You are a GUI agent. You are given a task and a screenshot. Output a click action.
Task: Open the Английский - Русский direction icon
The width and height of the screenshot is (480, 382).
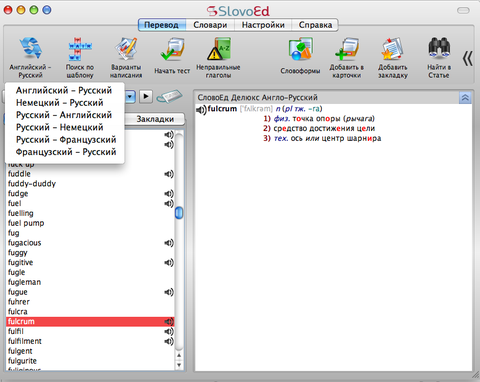(x=30, y=48)
